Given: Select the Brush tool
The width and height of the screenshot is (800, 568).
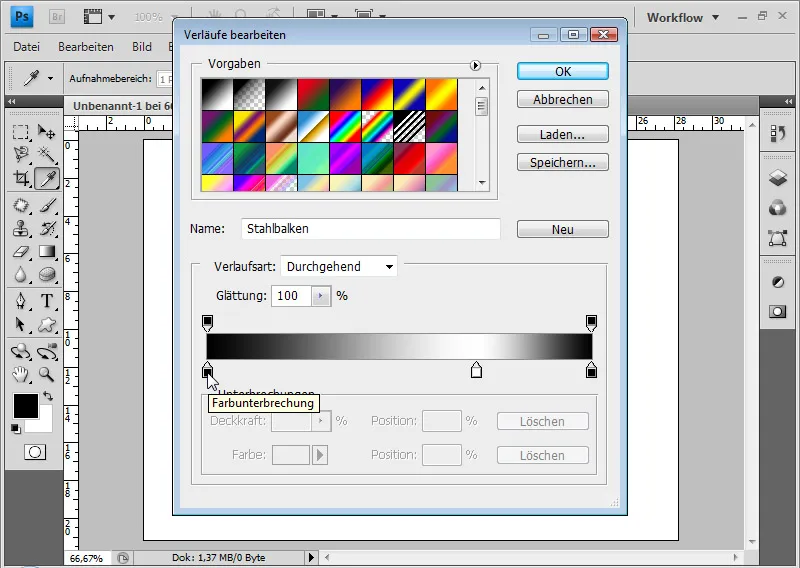Looking at the screenshot, I should pos(46,205).
